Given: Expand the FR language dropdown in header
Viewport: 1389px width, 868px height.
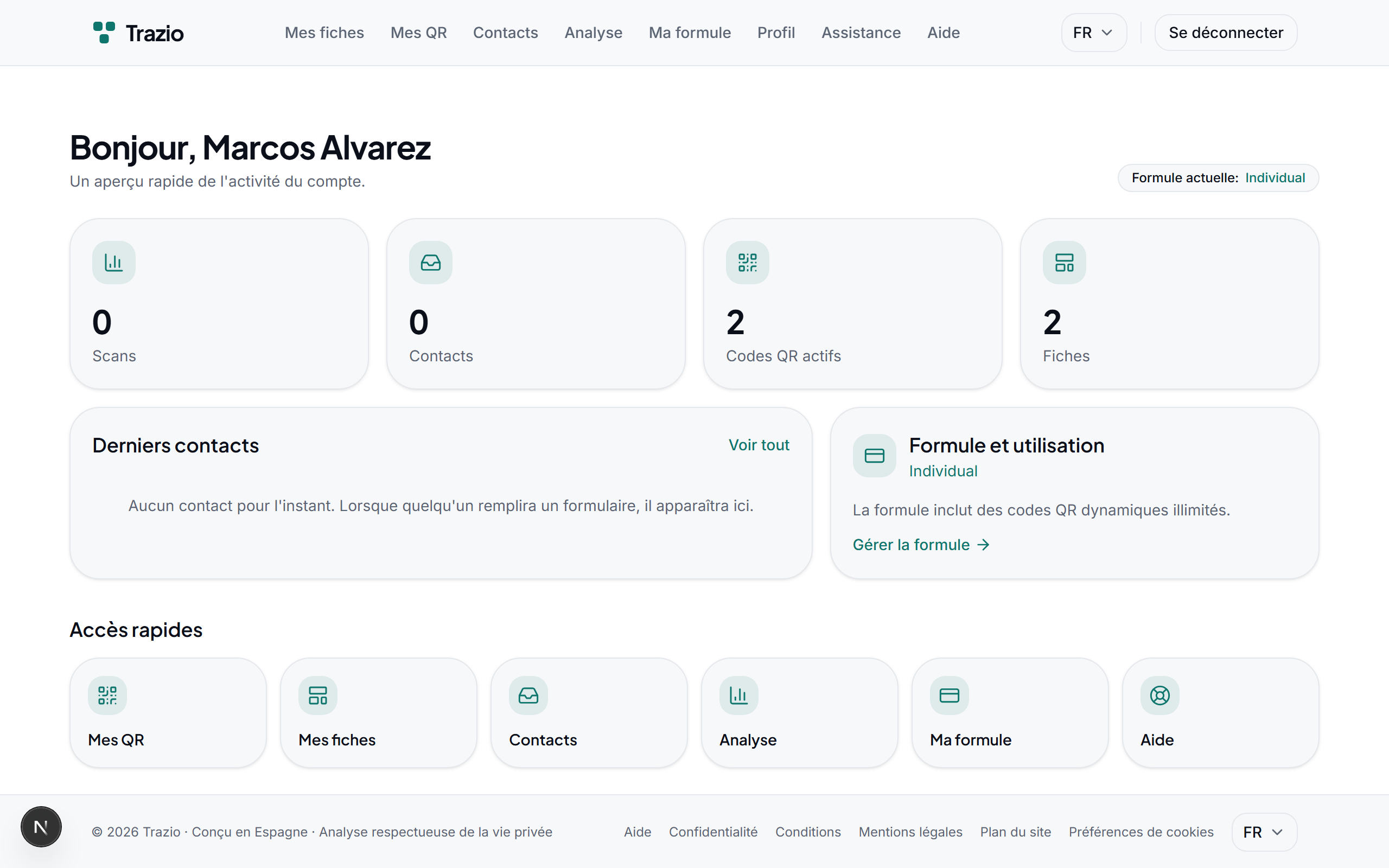Looking at the screenshot, I should [x=1093, y=33].
